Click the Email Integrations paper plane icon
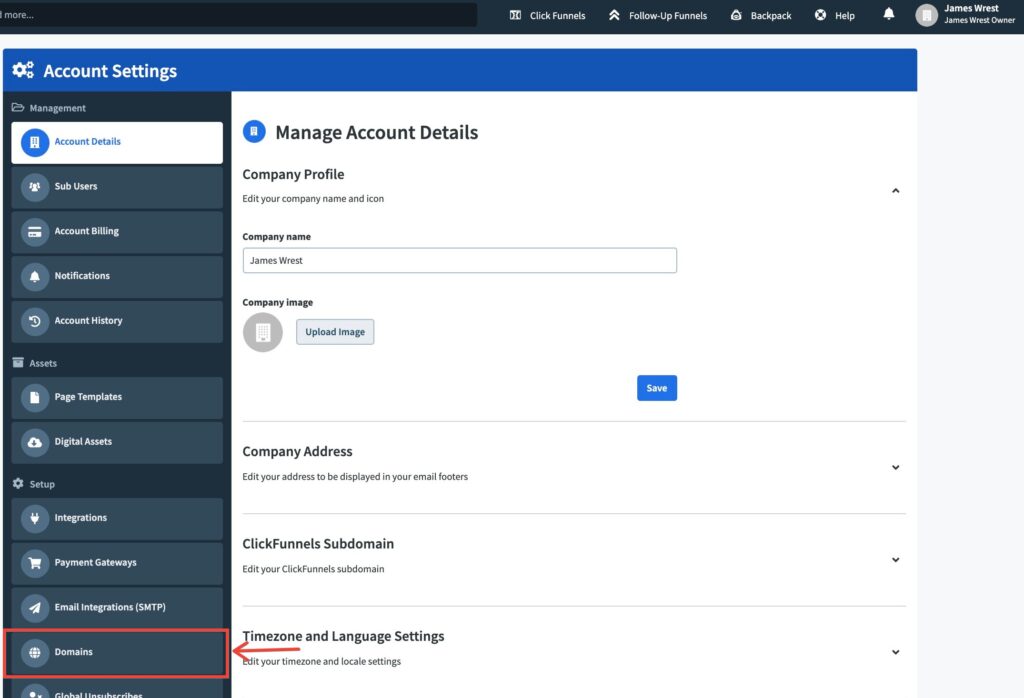 pos(35,608)
